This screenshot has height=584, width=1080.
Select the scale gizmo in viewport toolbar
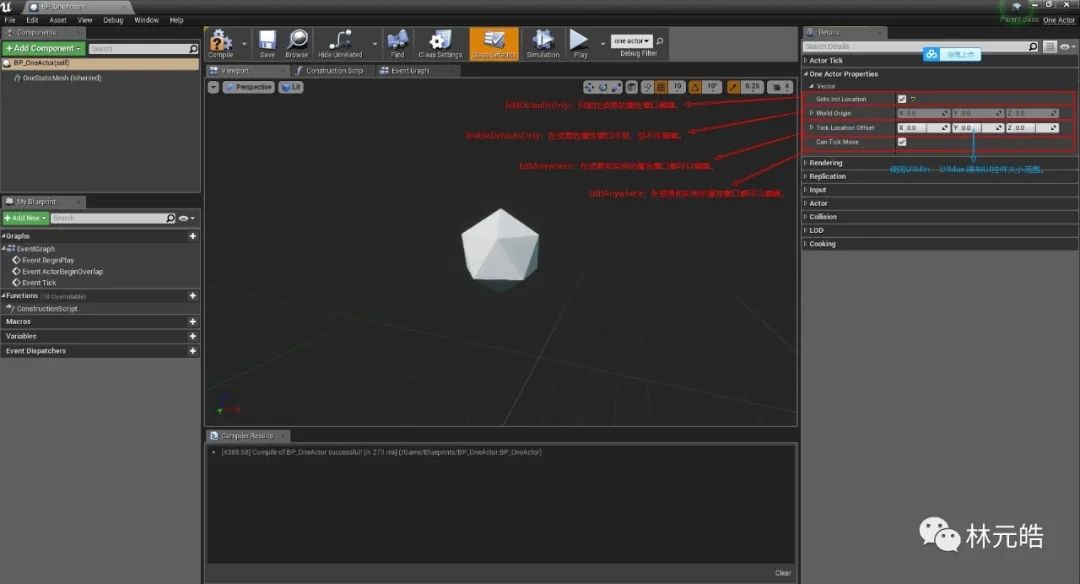pyautogui.click(x=616, y=87)
